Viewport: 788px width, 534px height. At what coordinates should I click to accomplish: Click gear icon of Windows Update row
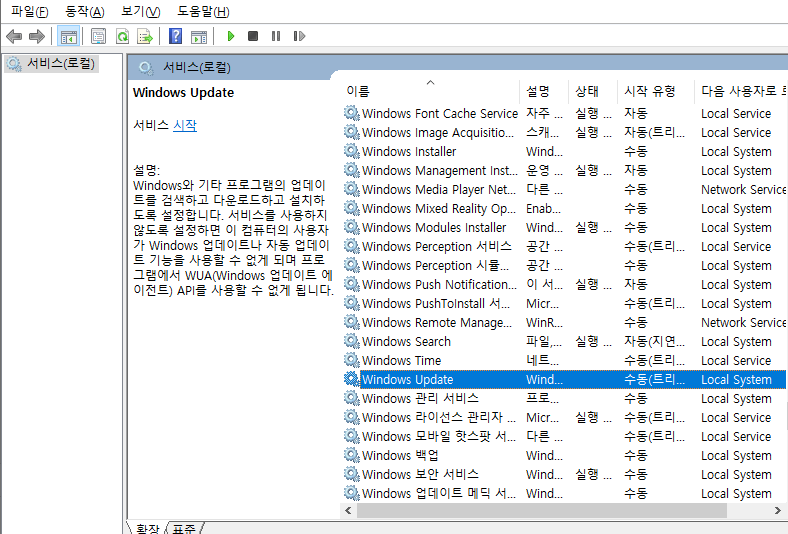[352, 379]
